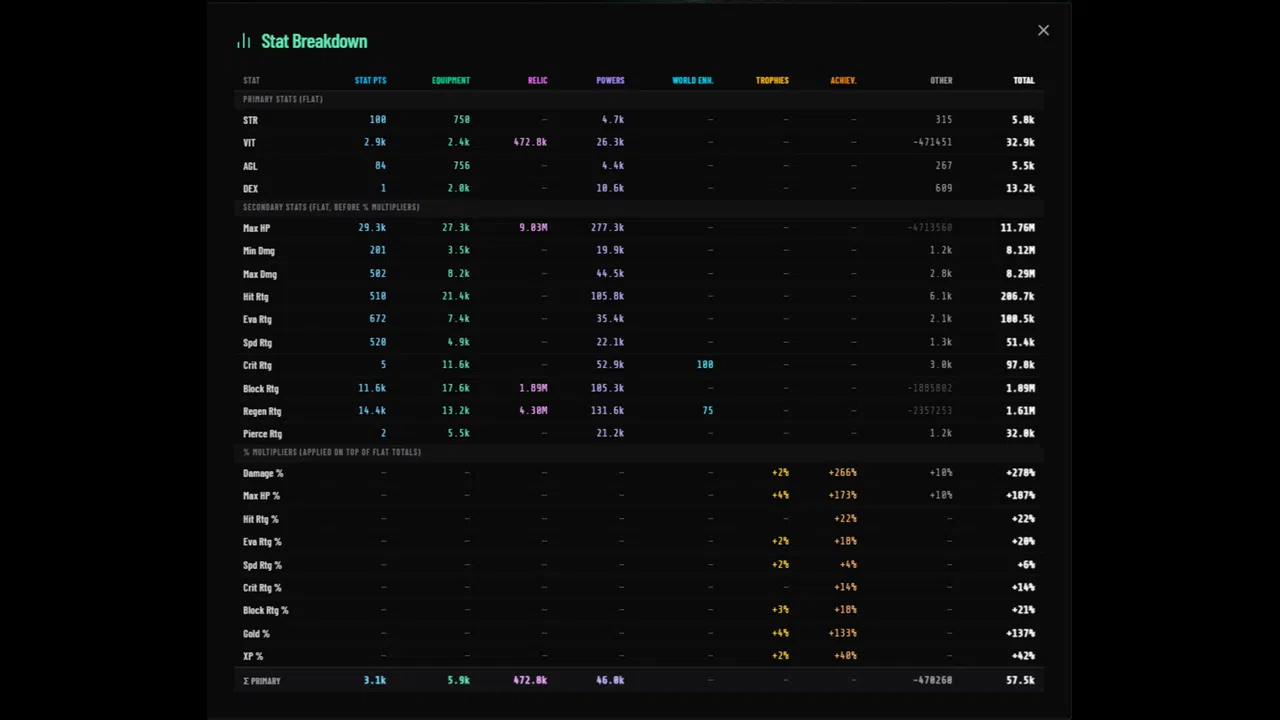This screenshot has width=1280, height=720.
Task: Click the 'AGL' row label
Action: click(x=250, y=166)
